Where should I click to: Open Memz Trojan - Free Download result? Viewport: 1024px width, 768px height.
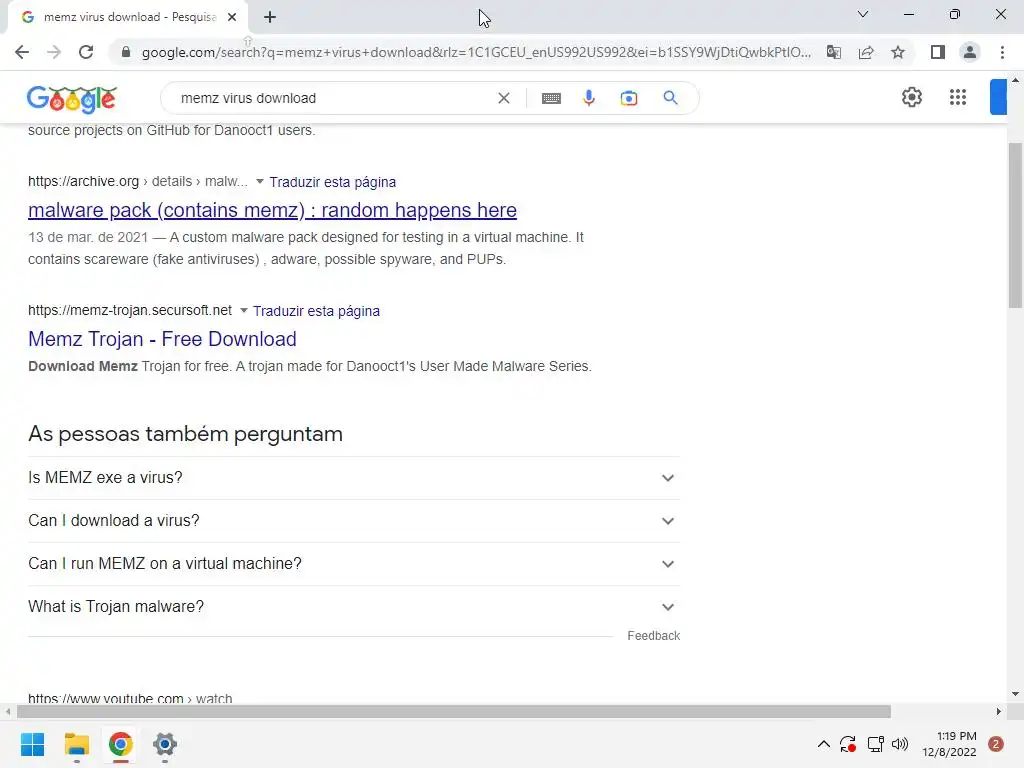click(162, 339)
